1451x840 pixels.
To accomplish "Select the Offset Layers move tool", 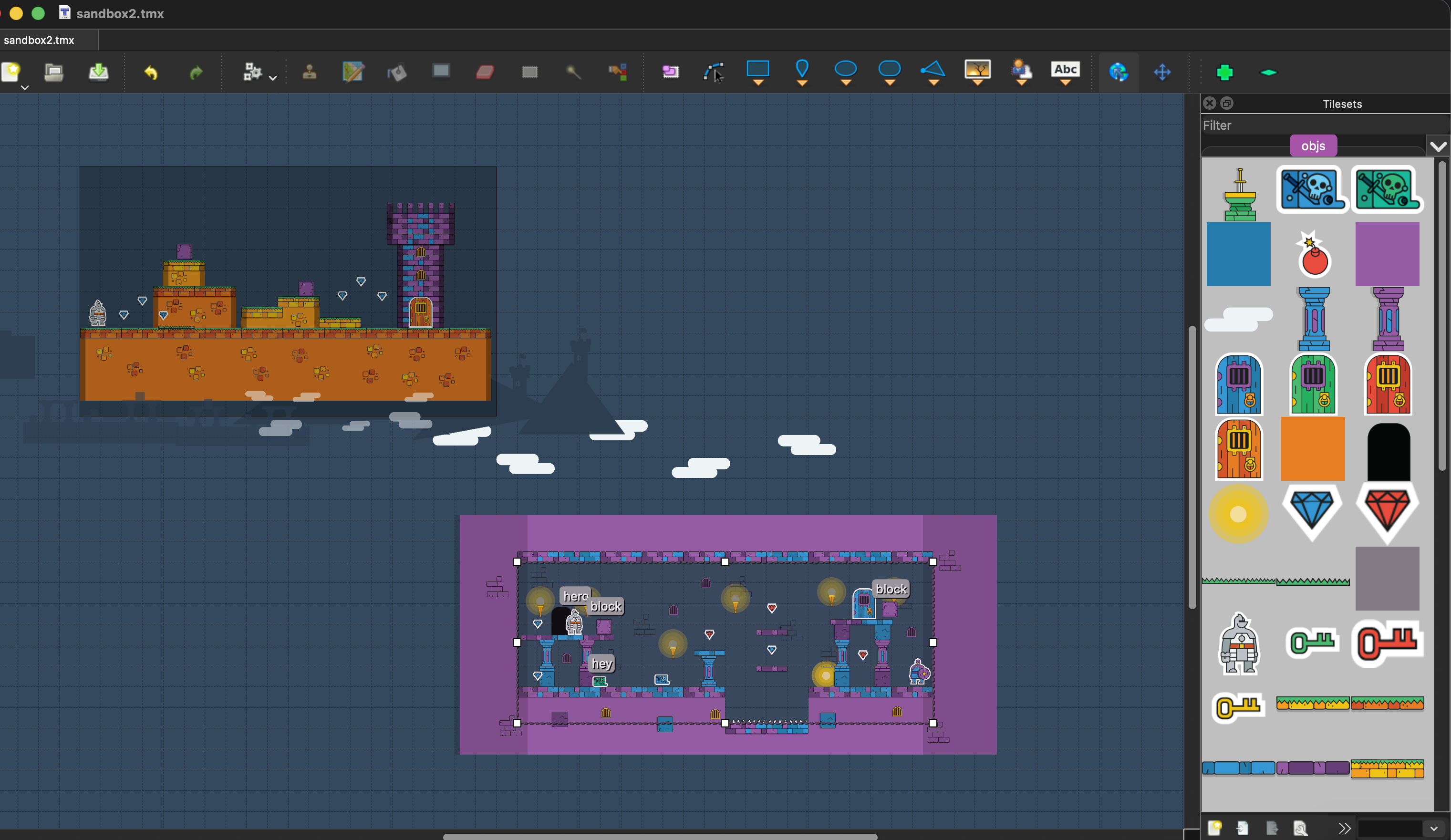I will [1162, 72].
